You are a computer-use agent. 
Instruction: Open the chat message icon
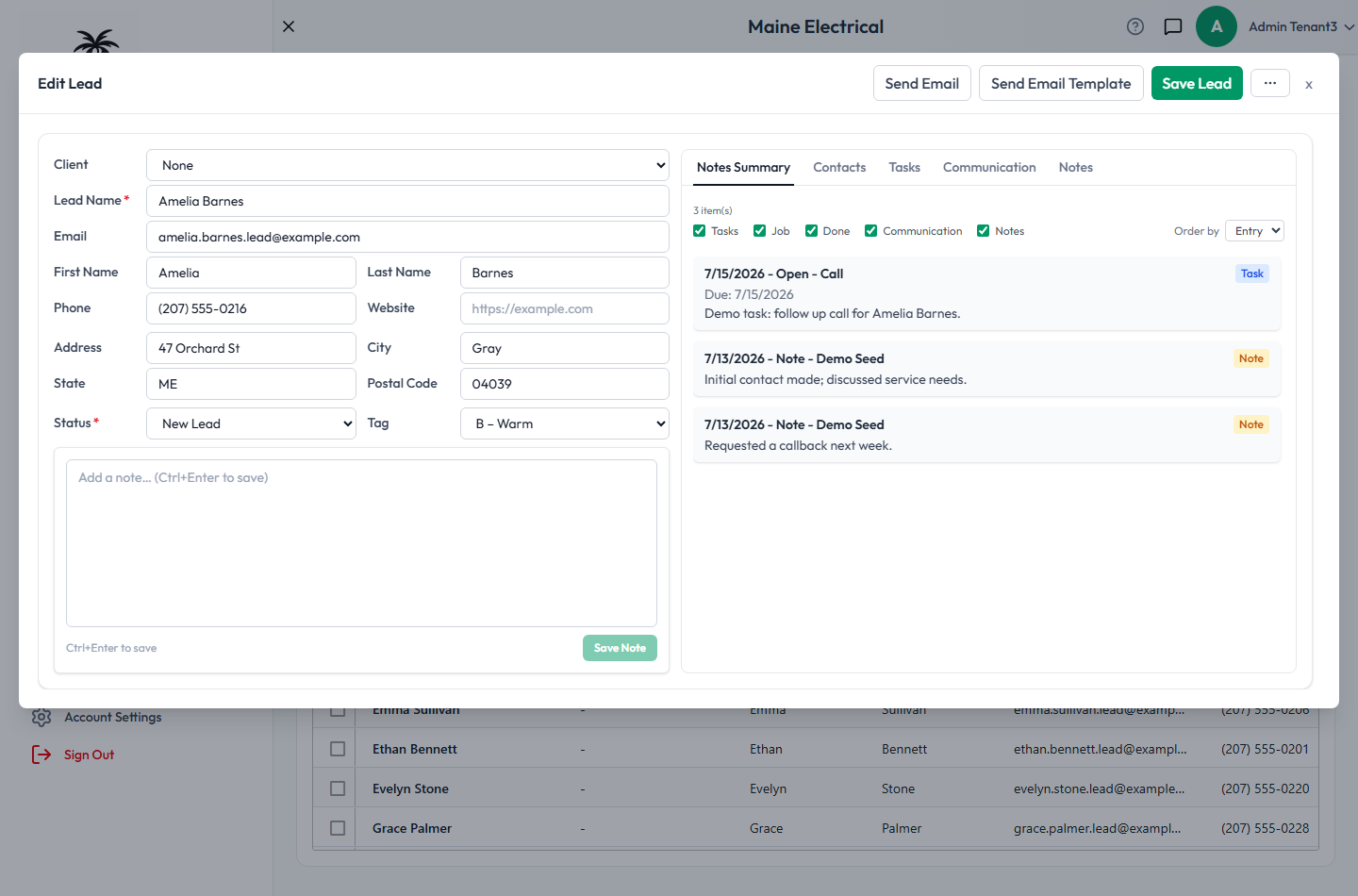coord(1173,26)
